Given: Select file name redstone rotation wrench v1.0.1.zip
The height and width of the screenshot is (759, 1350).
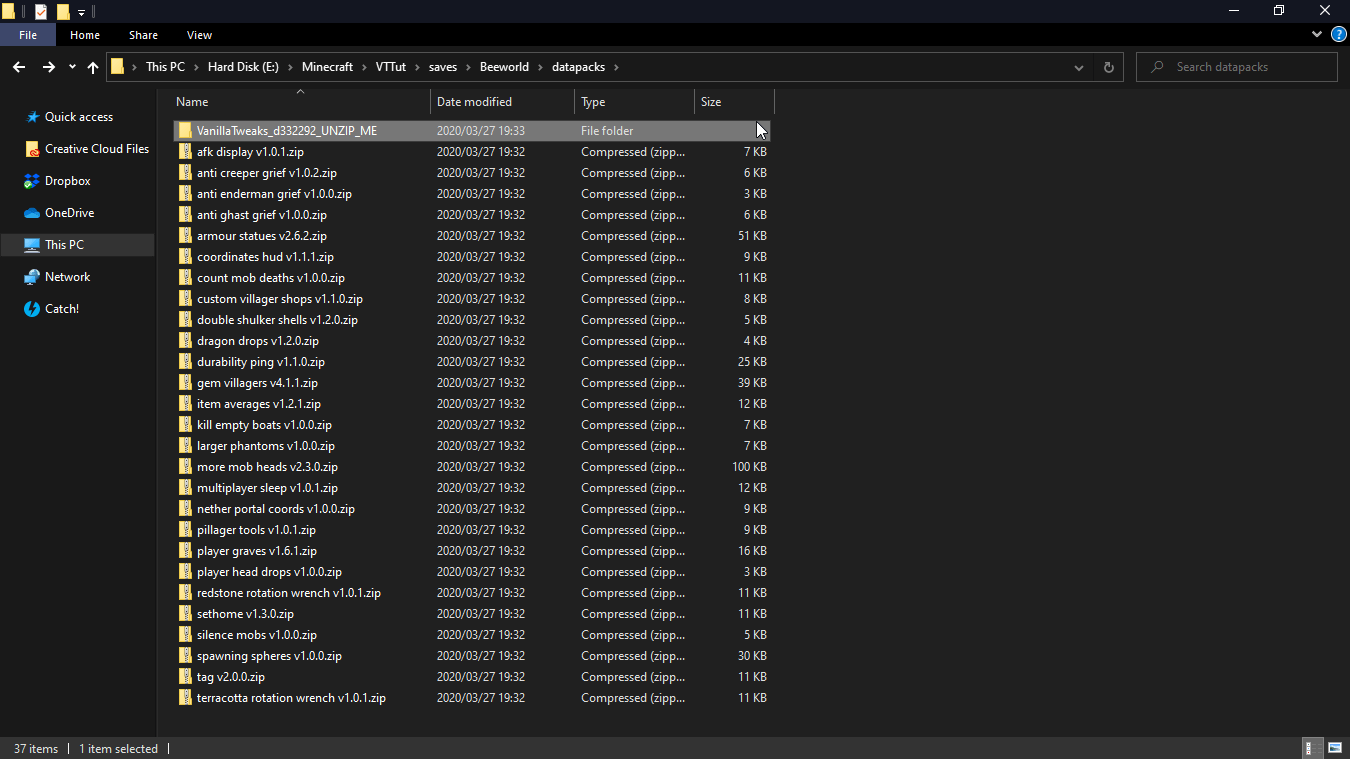Looking at the screenshot, I should pos(289,593).
